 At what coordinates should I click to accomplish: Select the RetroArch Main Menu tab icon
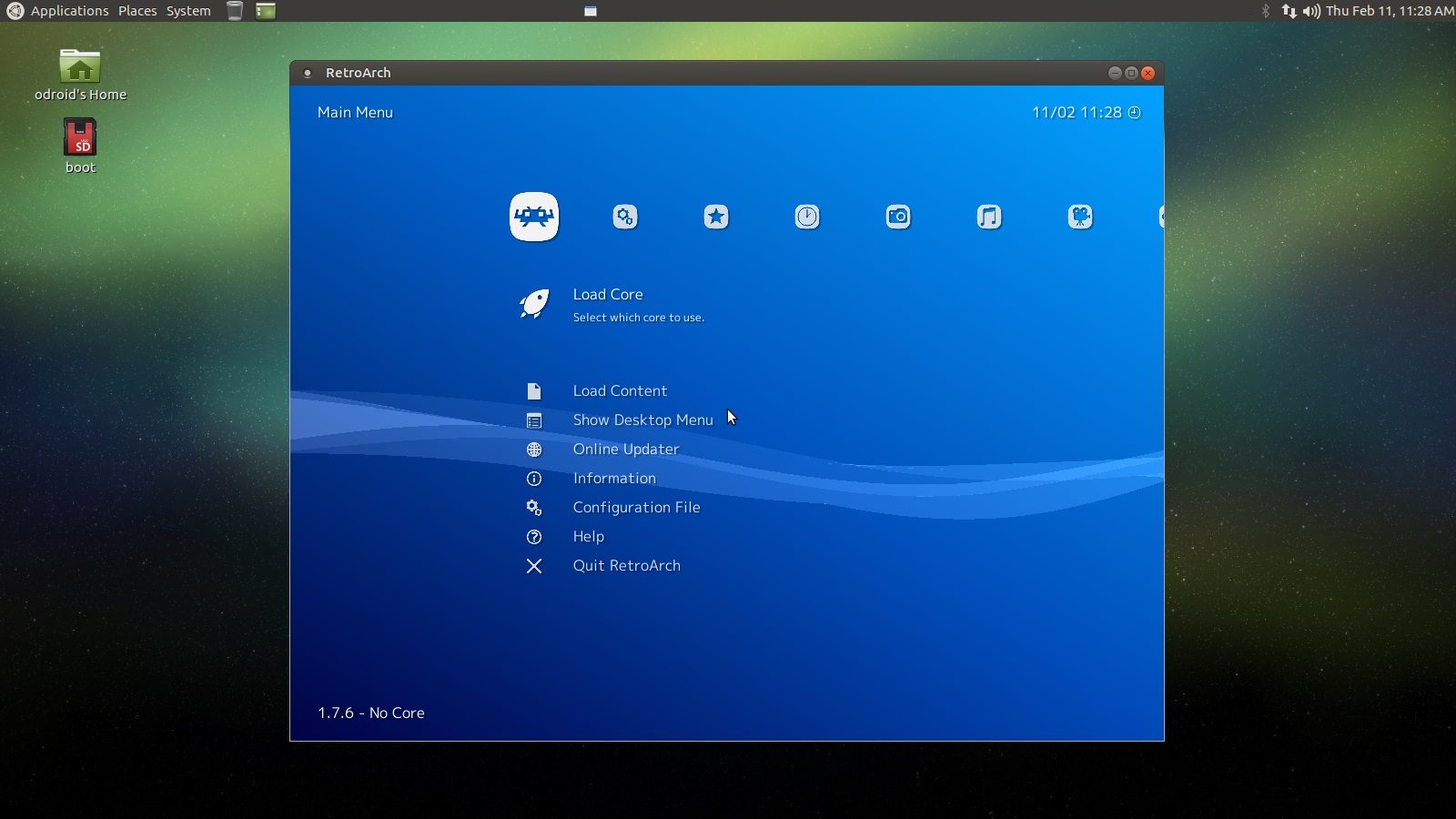pos(534,217)
